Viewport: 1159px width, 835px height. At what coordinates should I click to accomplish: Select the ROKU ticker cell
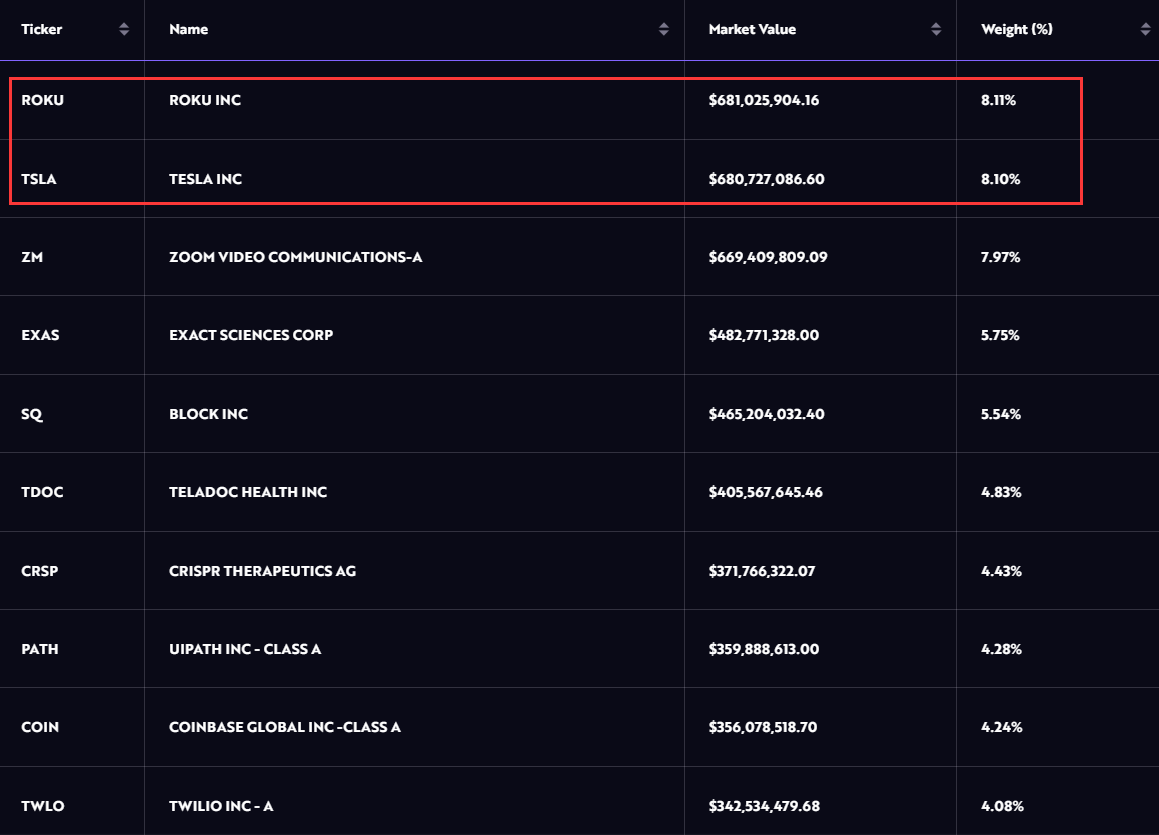pos(42,100)
